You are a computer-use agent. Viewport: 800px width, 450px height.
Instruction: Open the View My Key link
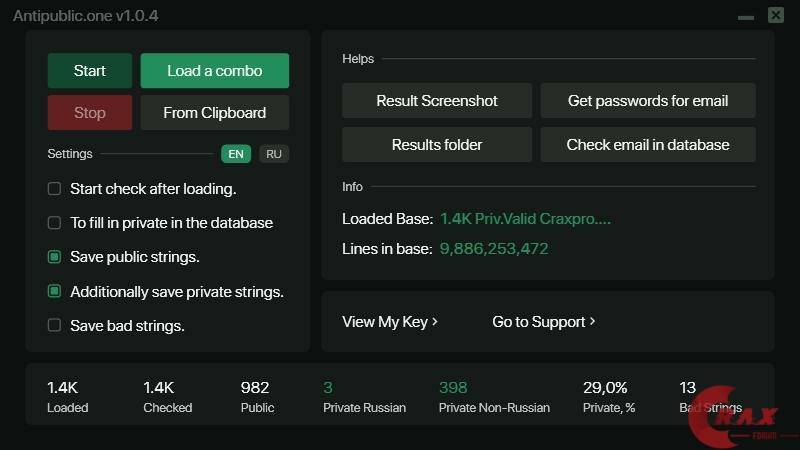[x=390, y=322]
